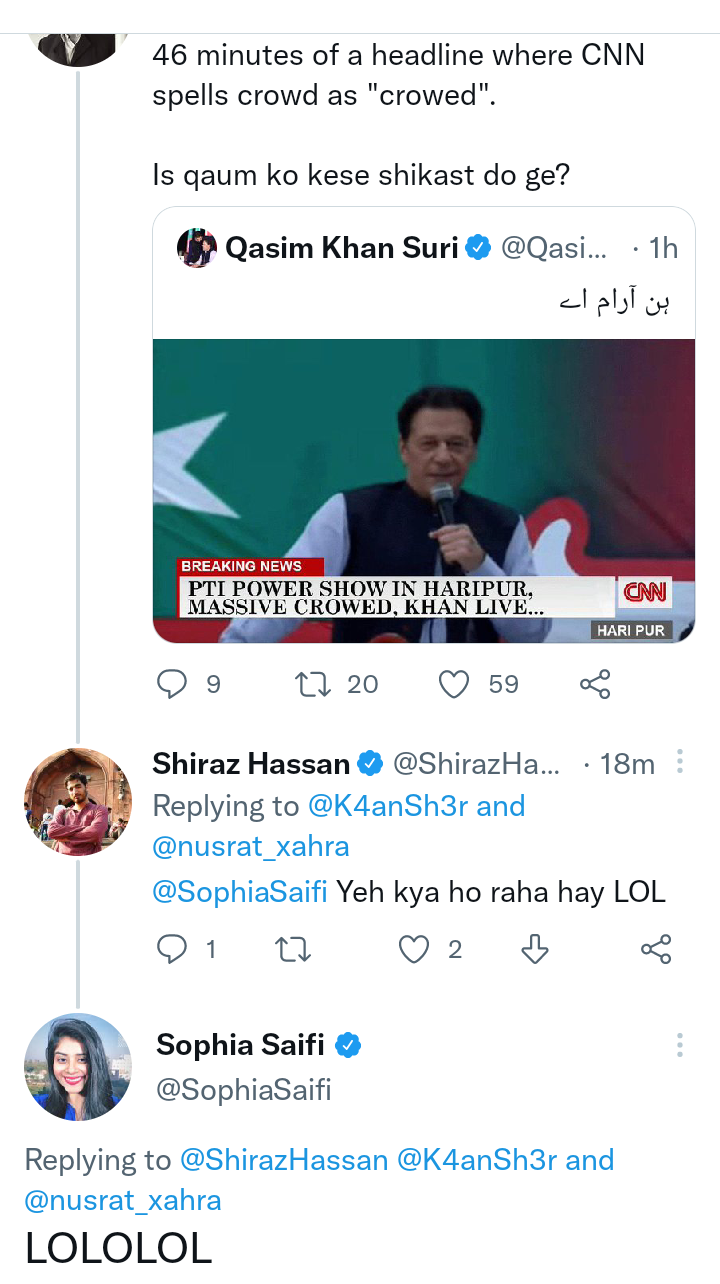Screen dimensions: 720x1284
Task: Open Shiraz Hassan's profile avatar
Action: click(77, 802)
